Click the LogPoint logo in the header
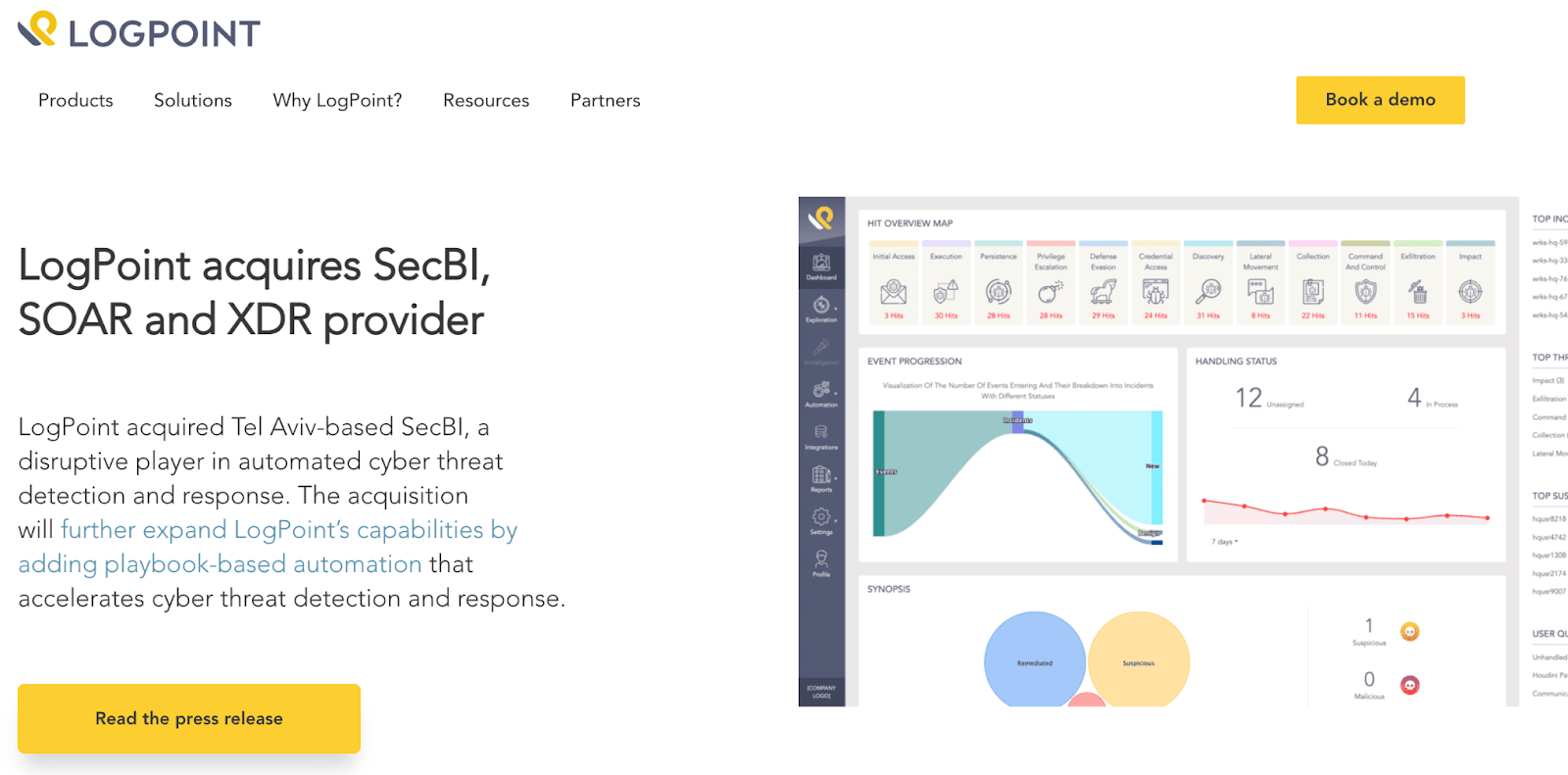Screen dimensions: 1568x775 coord(139,30)
